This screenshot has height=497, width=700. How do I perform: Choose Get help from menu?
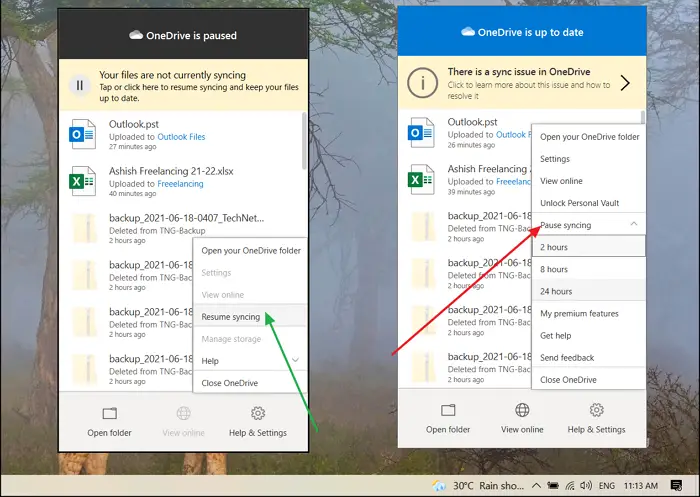(588, 335)
